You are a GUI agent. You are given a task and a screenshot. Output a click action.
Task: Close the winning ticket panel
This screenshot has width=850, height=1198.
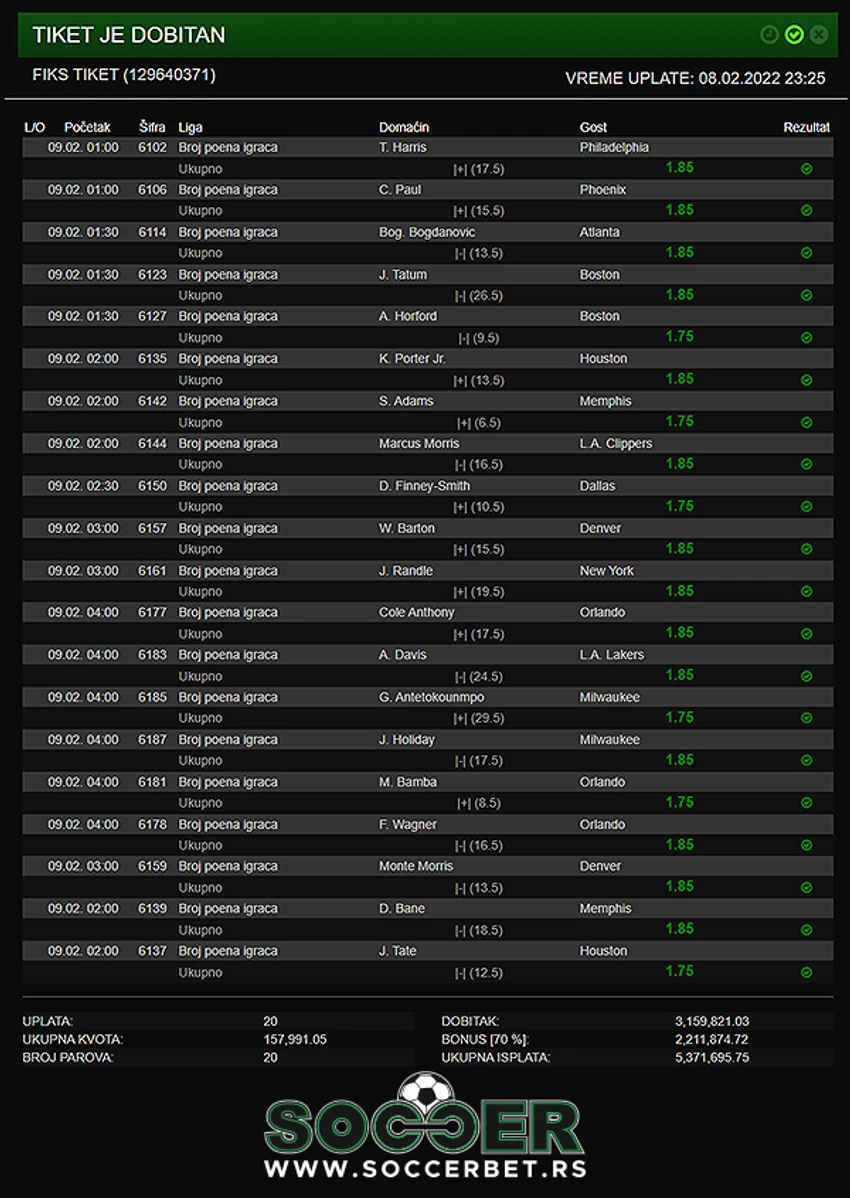coord(819,34)
